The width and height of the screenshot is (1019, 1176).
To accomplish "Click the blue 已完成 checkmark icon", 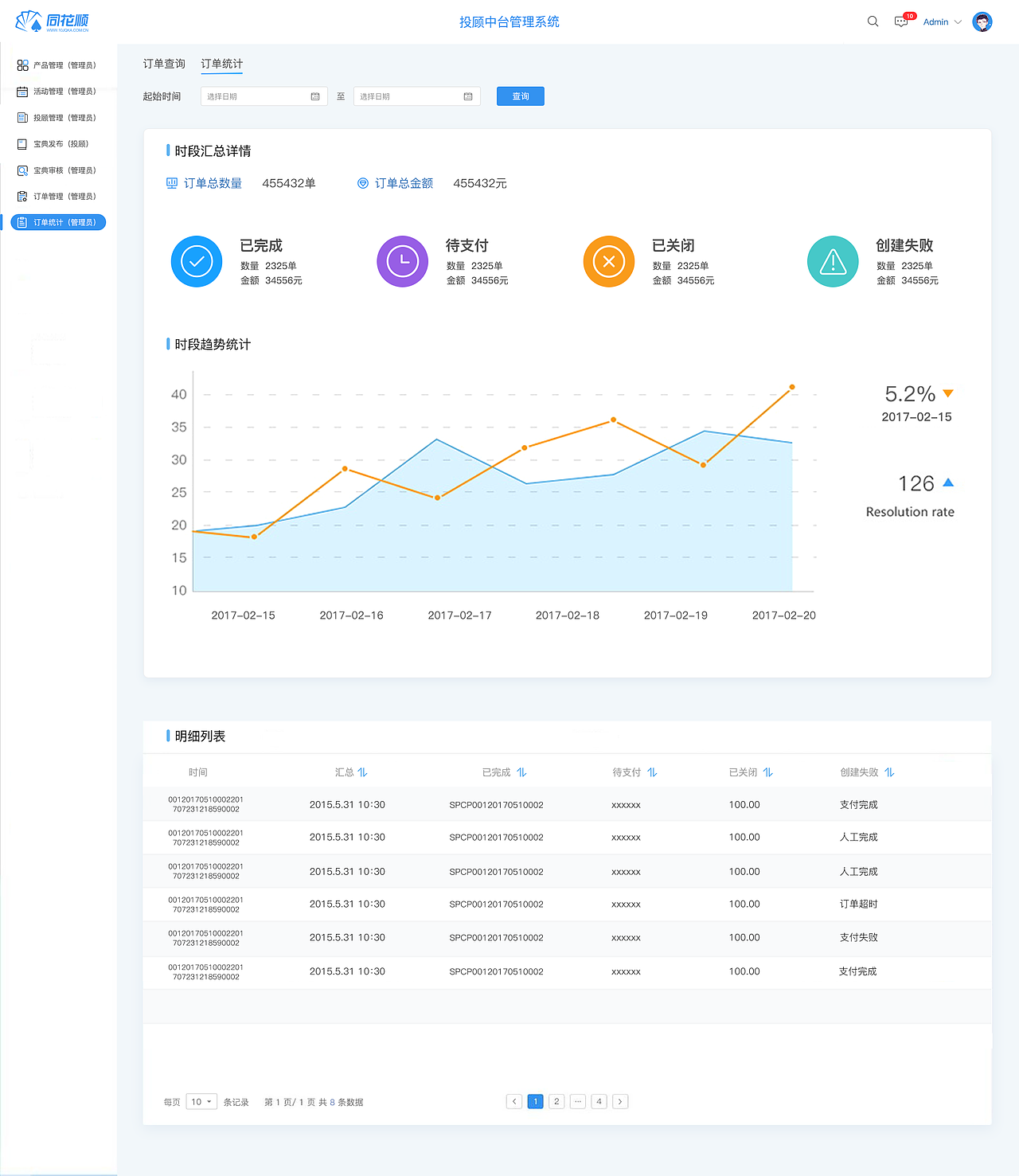I will [197, 261].
